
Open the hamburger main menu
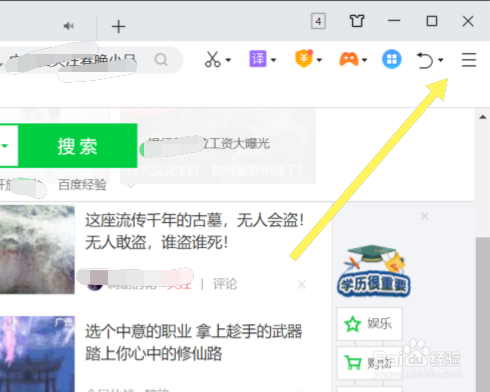pos(469,60)
